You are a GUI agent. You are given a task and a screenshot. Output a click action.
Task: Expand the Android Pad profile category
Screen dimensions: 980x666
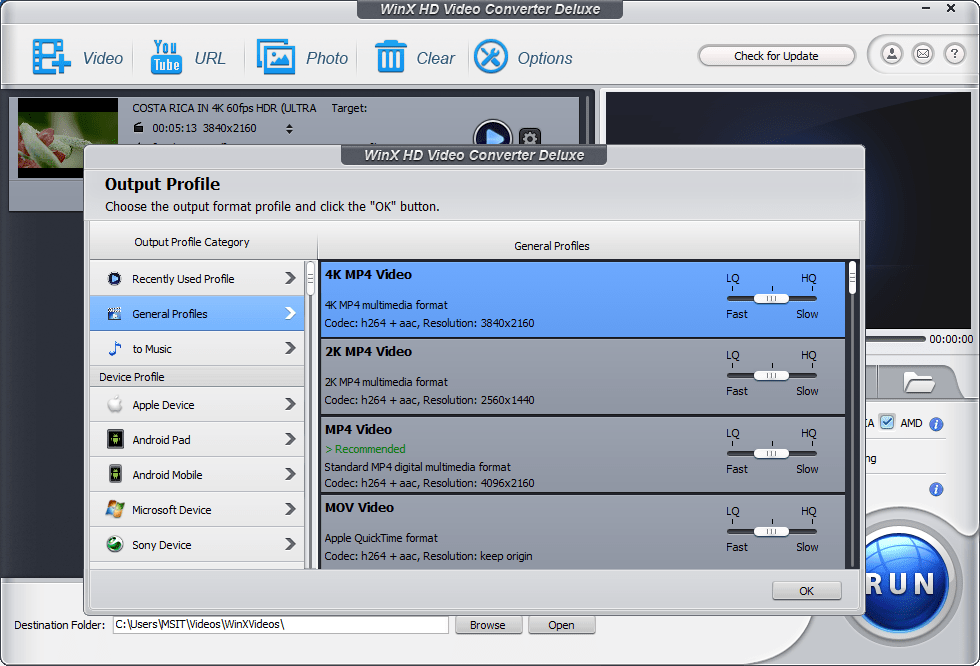point(196,440)
